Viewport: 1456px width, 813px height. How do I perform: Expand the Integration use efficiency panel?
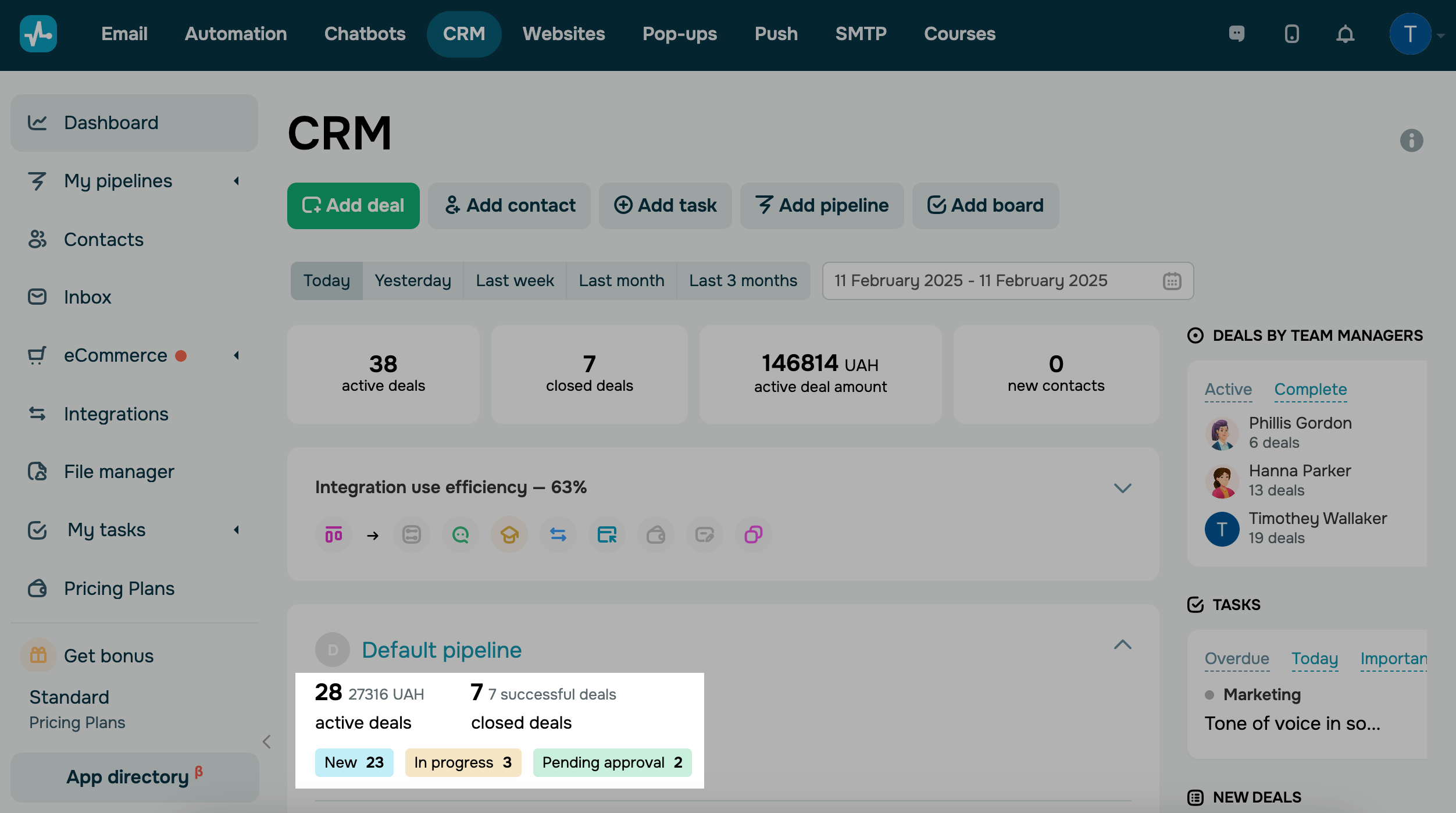(x=1122, y=488)
